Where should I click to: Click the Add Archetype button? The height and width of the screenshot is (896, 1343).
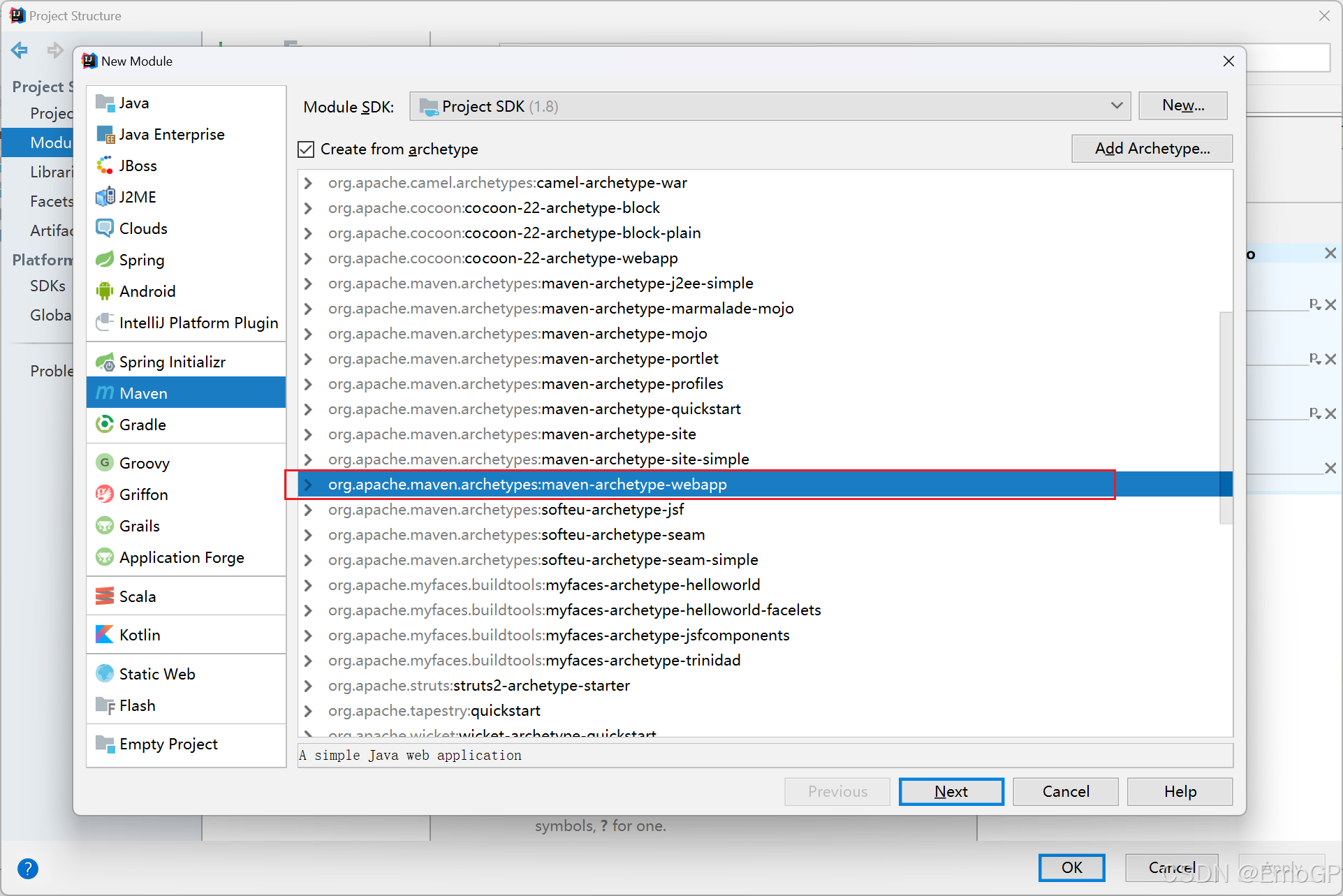tap(1152, 148)
